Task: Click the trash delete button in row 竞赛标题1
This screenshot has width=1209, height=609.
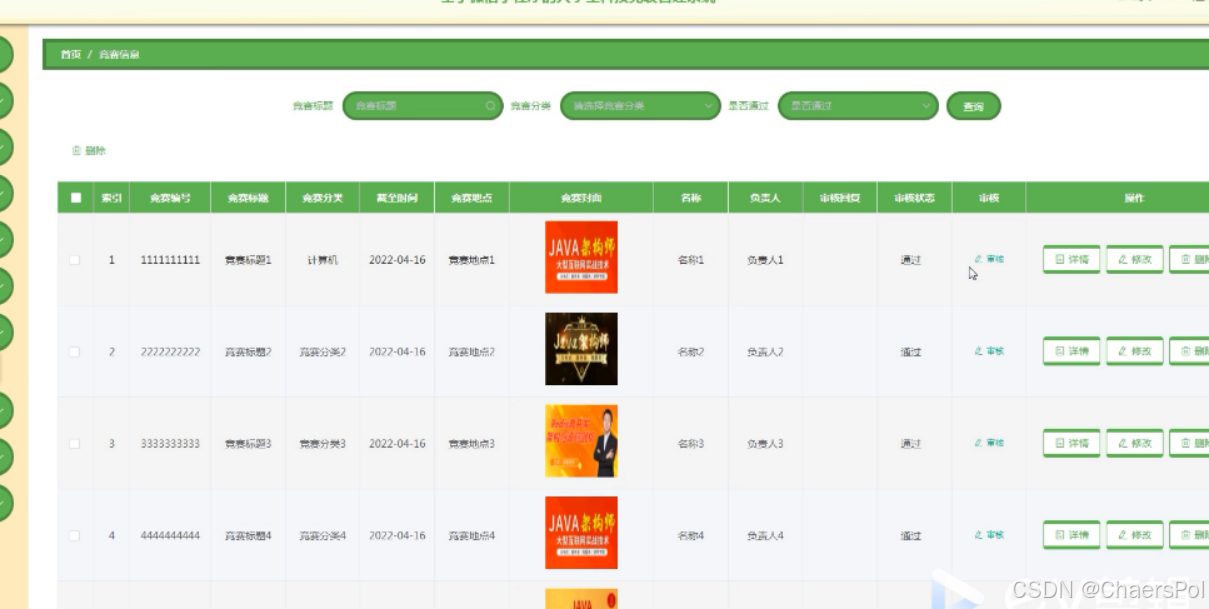Action: click(x=1189, y=259)
